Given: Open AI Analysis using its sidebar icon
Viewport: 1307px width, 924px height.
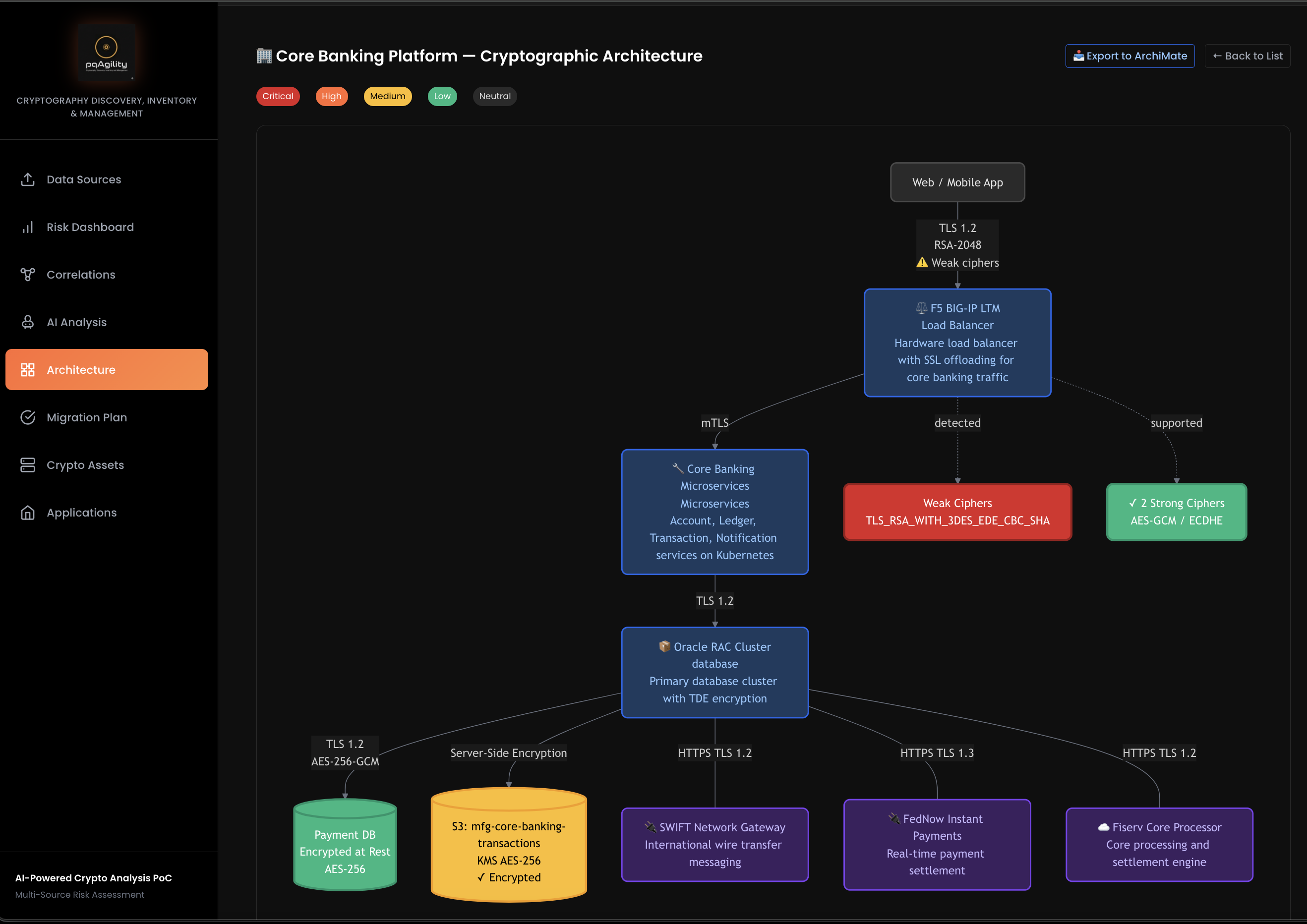Looking at the screenshot, I should click(28, 322).
